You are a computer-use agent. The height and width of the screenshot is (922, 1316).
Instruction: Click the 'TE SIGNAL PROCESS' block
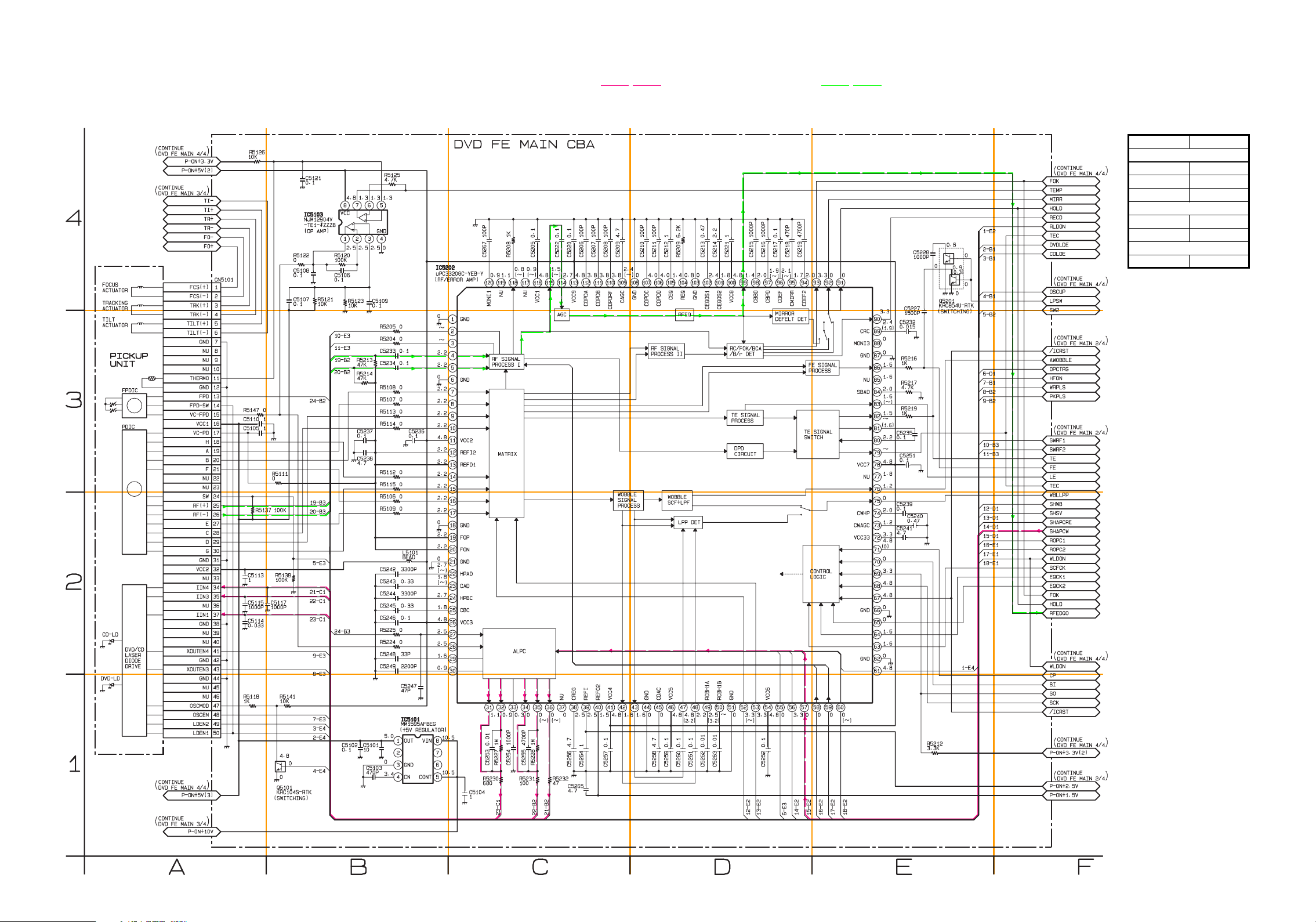(x=745, y=418)
